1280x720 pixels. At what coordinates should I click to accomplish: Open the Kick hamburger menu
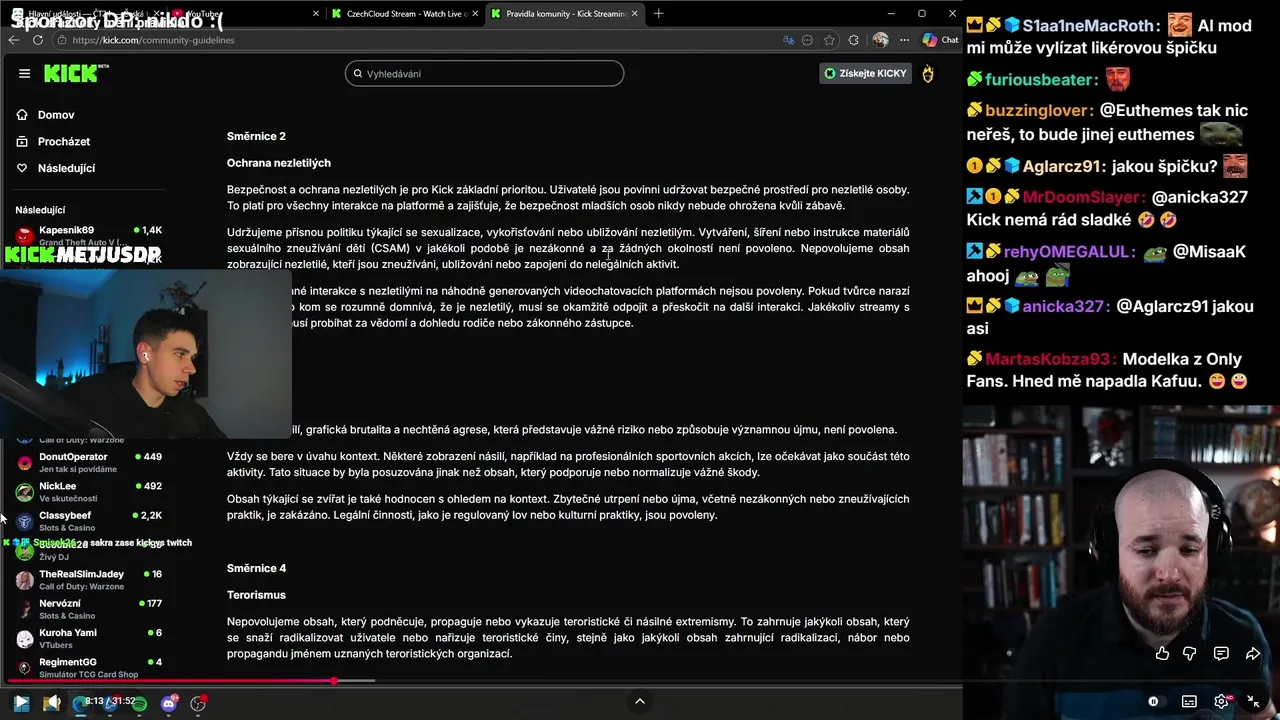tap(24, 73)
